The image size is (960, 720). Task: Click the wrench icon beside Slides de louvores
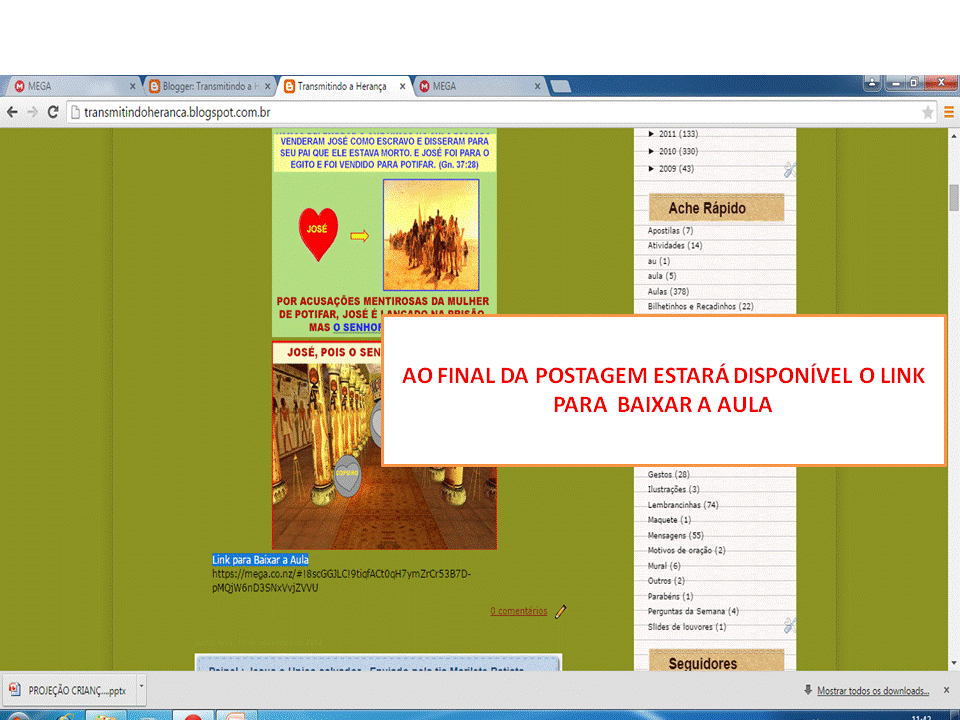[789, 626]
